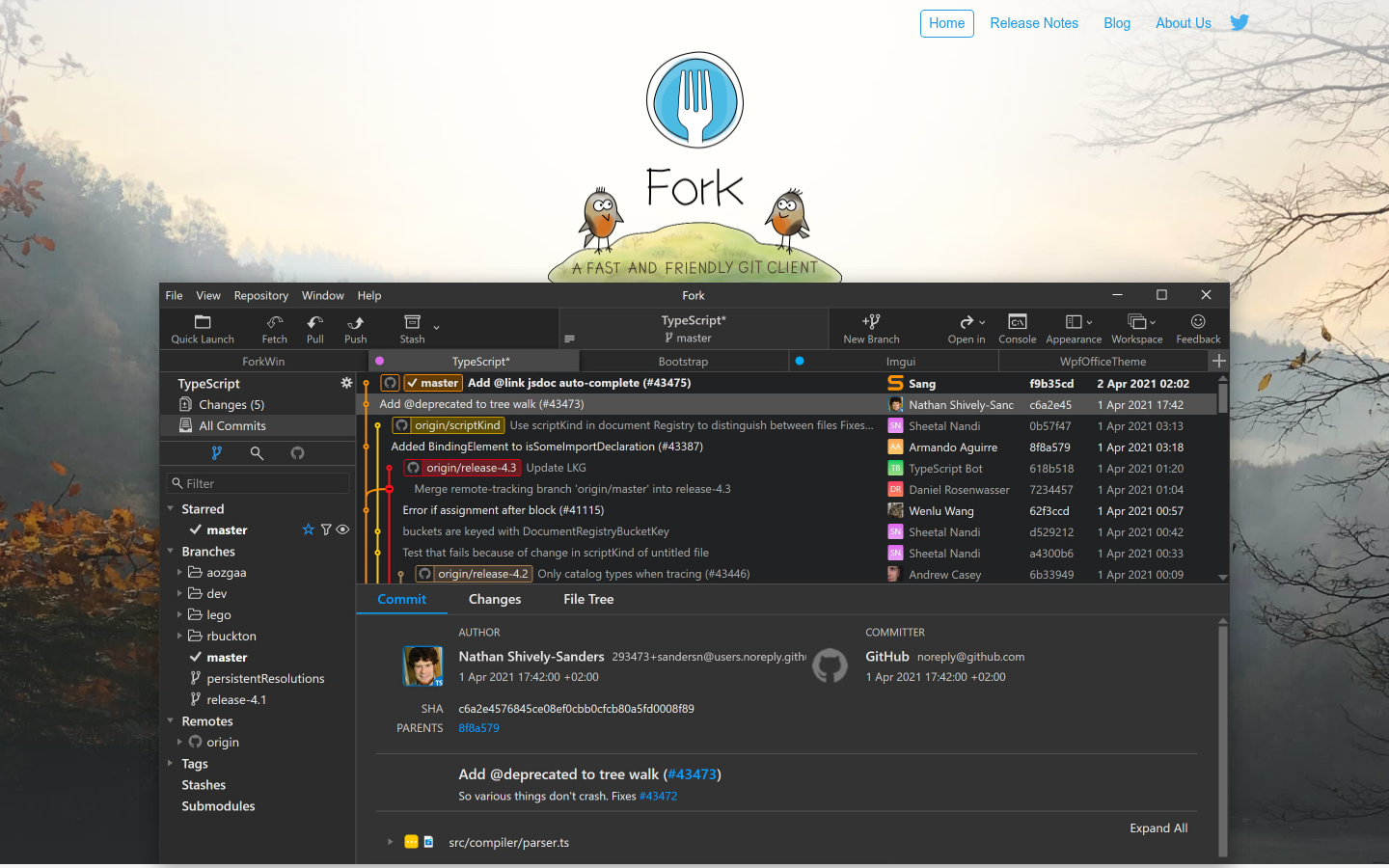
Task: Open repository settings gear next to TypeScript
Action: pos(346,383)
